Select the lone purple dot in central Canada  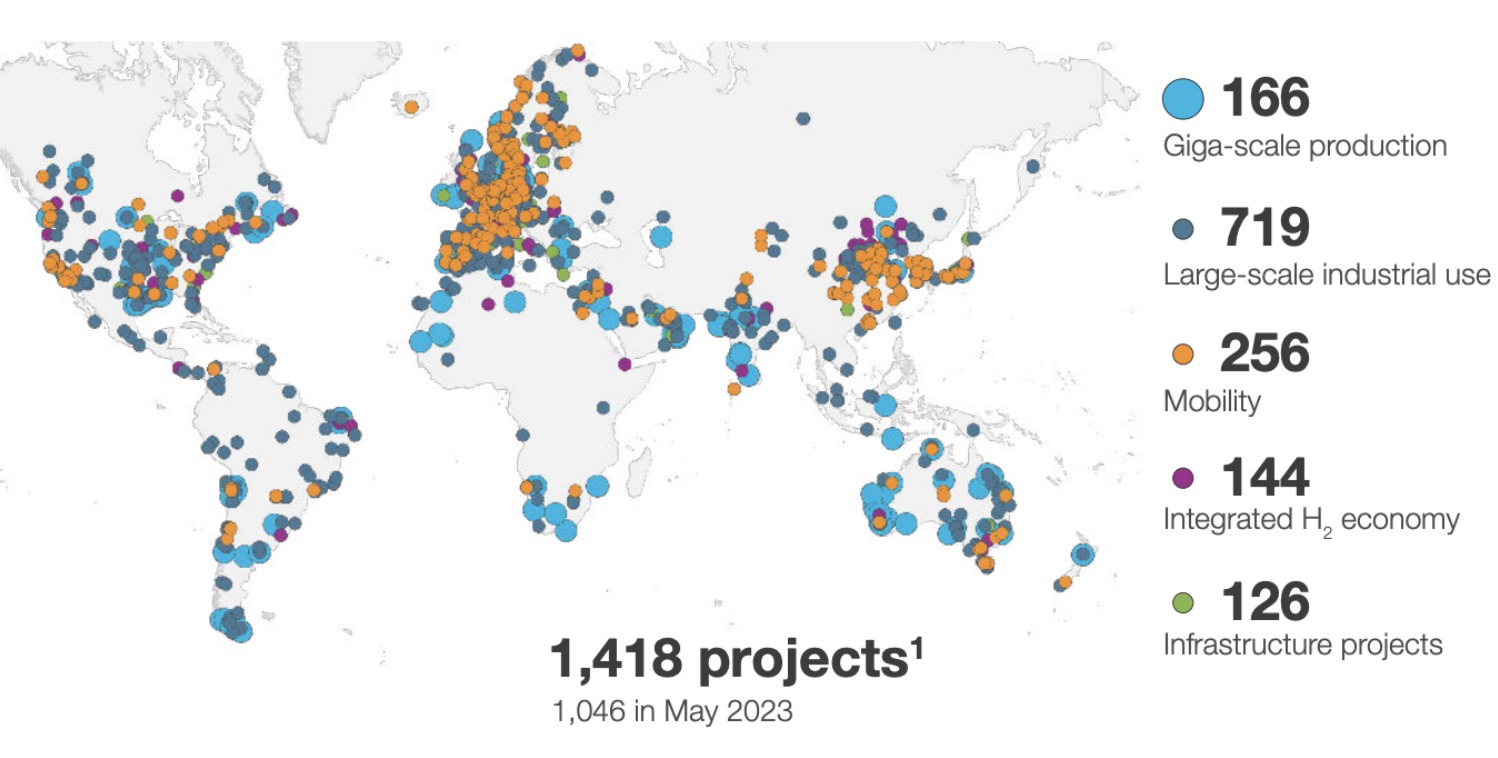pyautogui.click(x=178, y=196)
